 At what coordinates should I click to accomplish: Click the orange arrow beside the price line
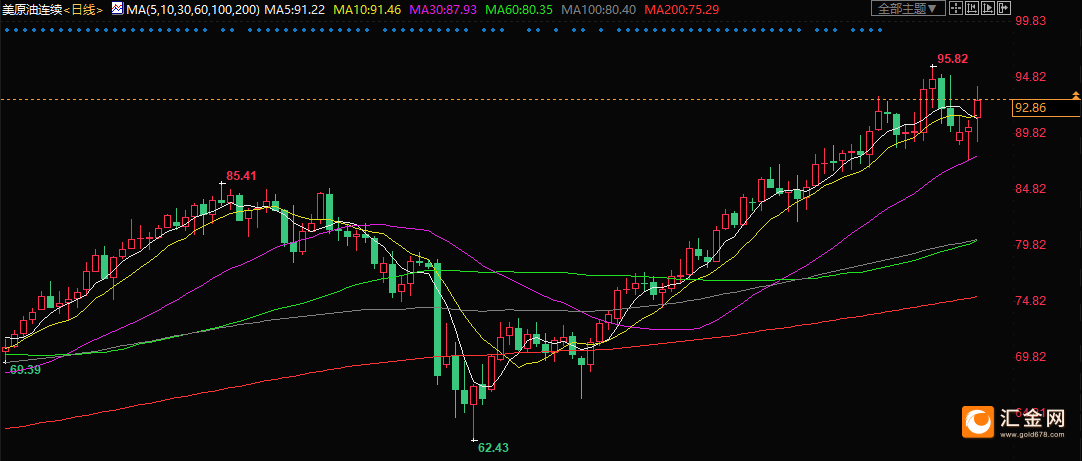(1075, 95)
